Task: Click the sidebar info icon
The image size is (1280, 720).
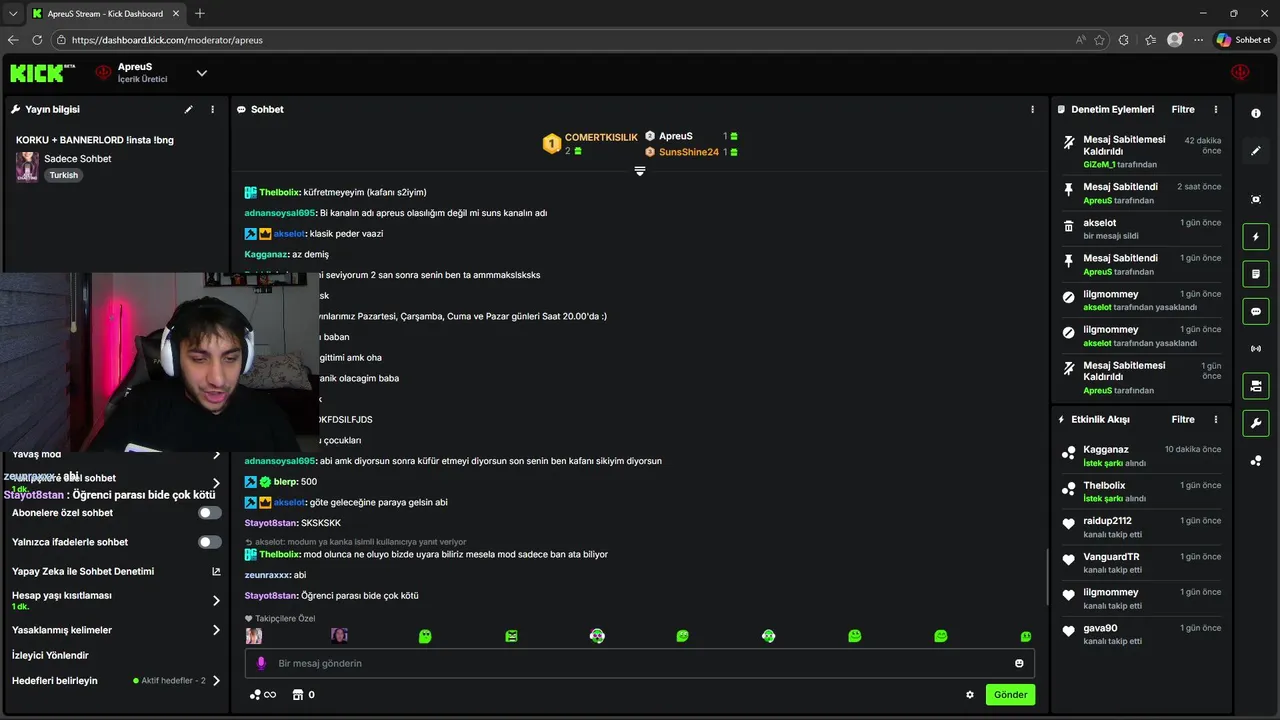Action: pos(1256,114)
